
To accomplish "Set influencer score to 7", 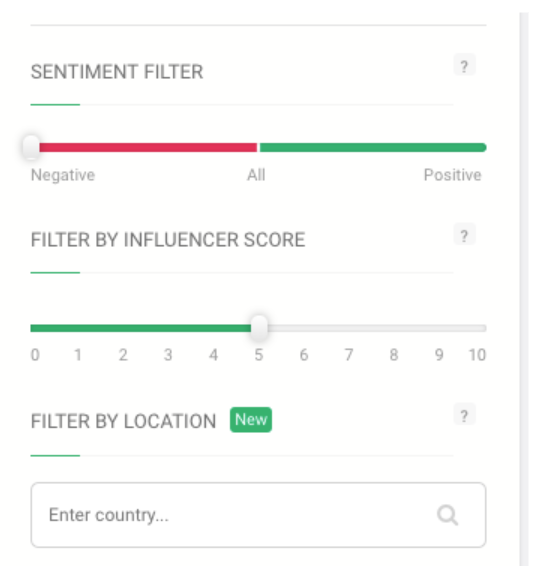I will pyautogui.click(x=349, y=355).
